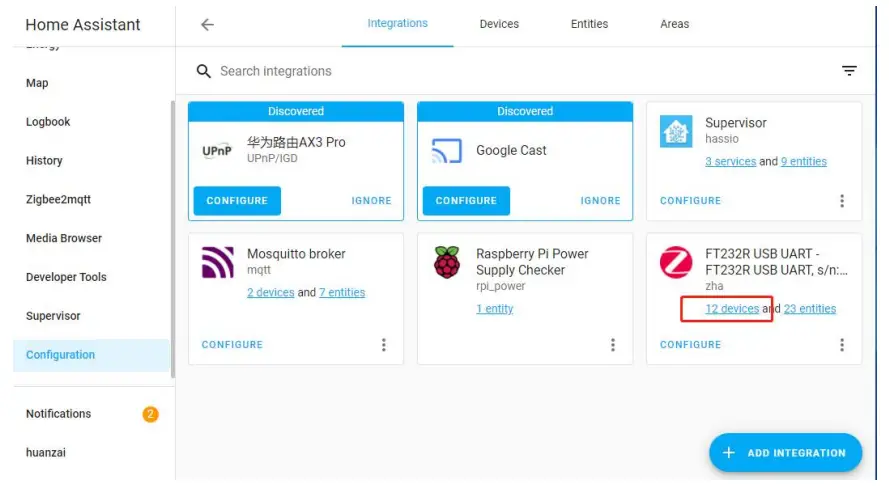Switch to the Entities tab

589,24
